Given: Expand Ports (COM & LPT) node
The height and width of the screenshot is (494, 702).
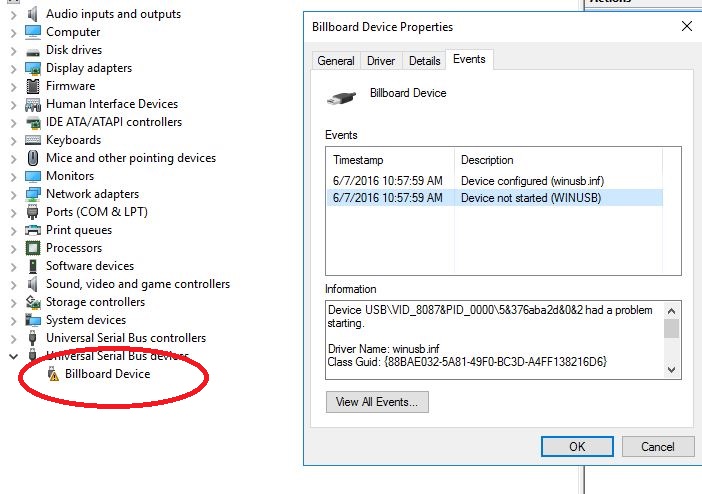Looking at the screenshot, I should pyautogui.click(x=13, y=212).
